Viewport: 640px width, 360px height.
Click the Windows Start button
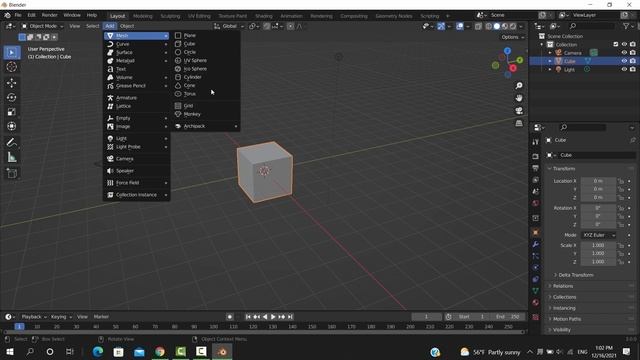tap(10, 351)
